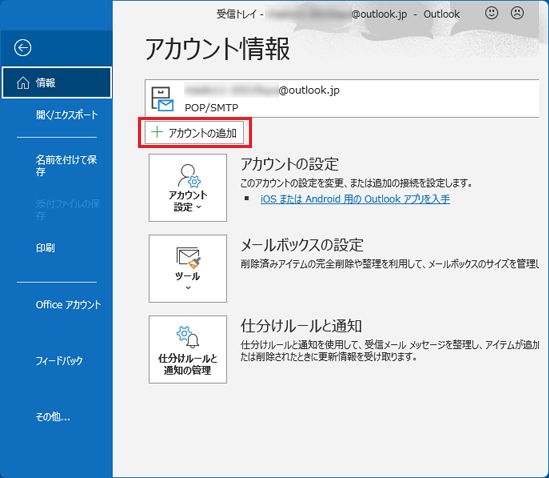Select the POP/SMTP account dropdown box

click(x=342, y=98)
